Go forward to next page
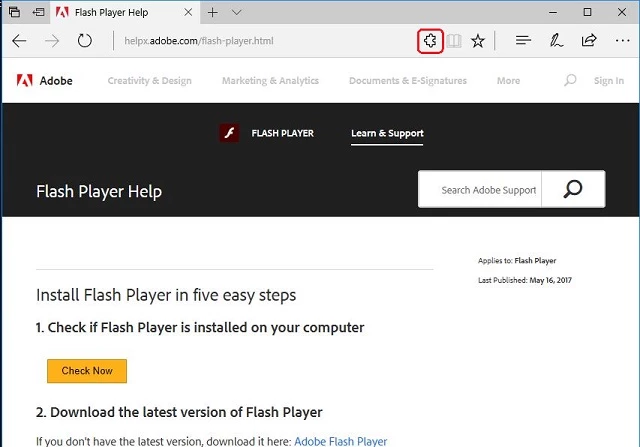The width and height of the screenshot is (640, 447). 52,41
